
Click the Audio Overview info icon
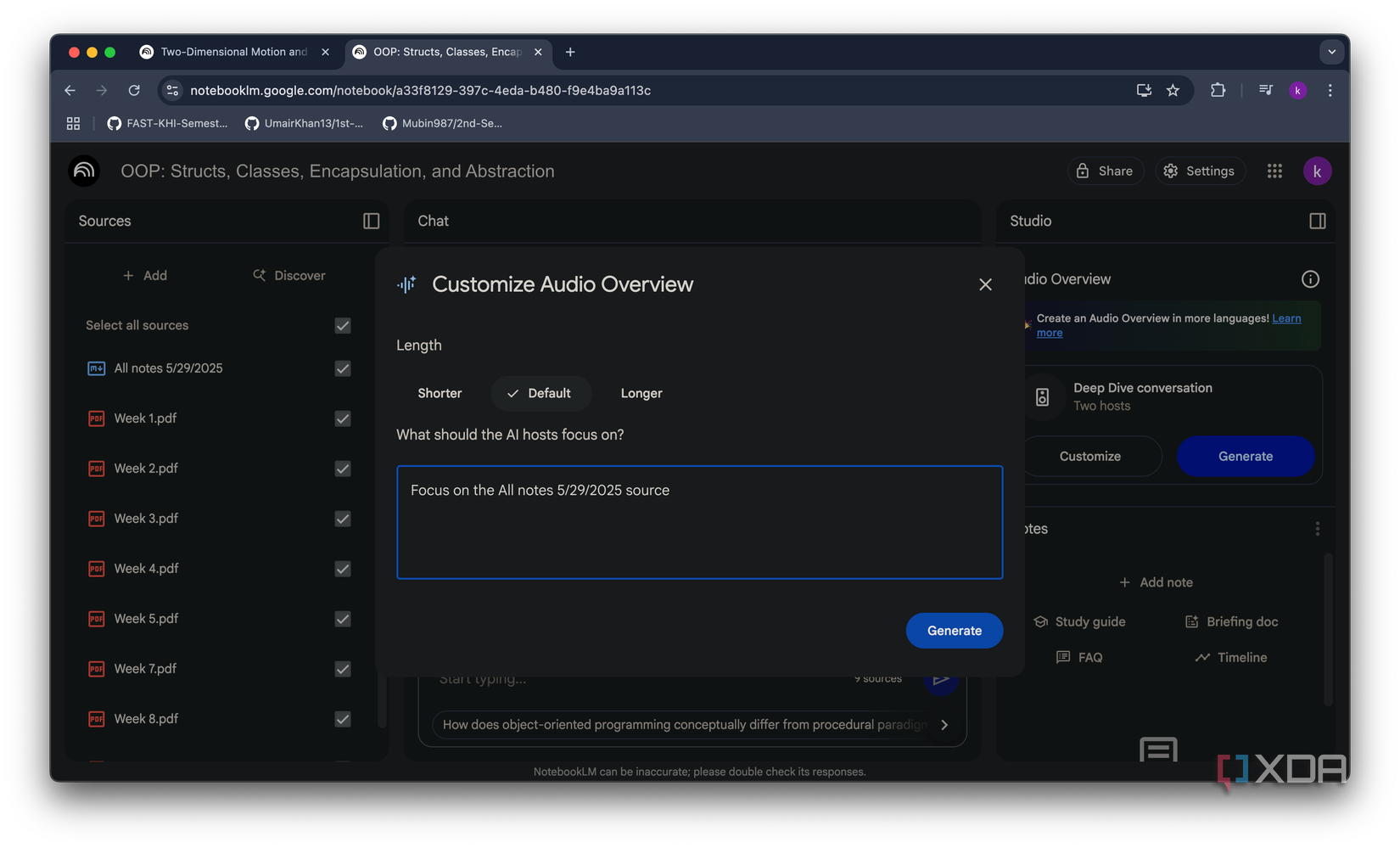(1309, 278)
